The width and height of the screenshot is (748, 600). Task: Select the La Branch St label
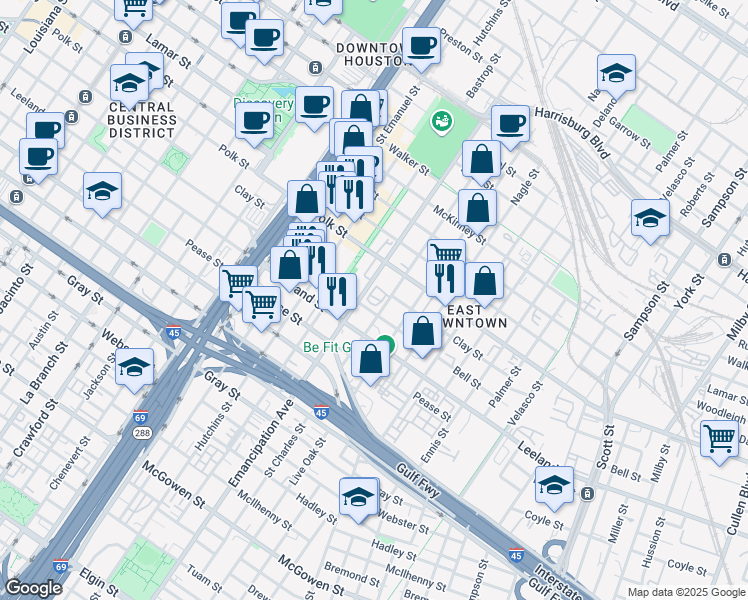pyautogui.click(x=44, y=373)
